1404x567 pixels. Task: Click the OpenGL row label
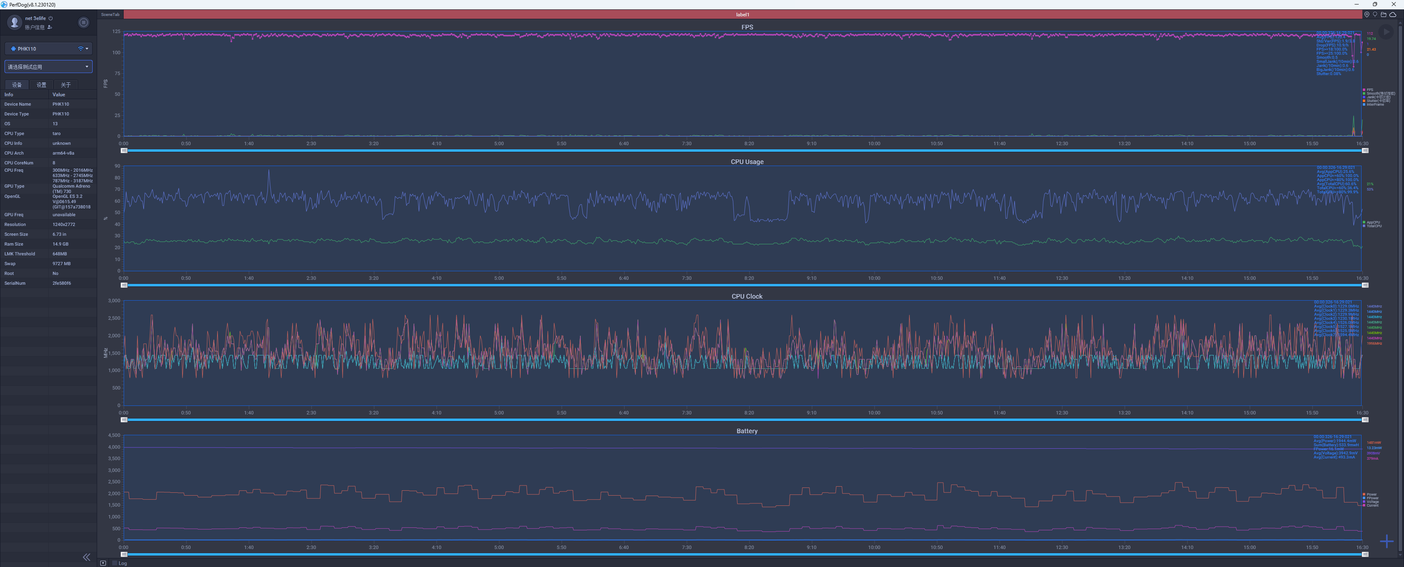point(12,196)
